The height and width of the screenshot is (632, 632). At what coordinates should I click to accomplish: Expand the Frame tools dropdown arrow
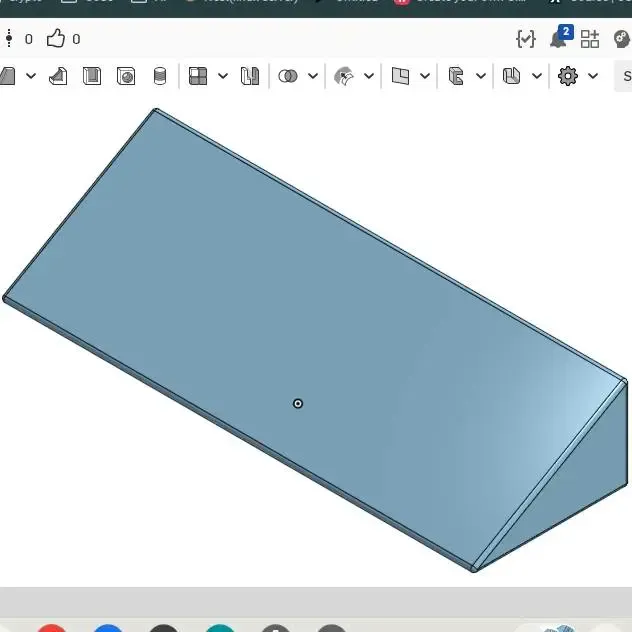(x=480, y=76)
